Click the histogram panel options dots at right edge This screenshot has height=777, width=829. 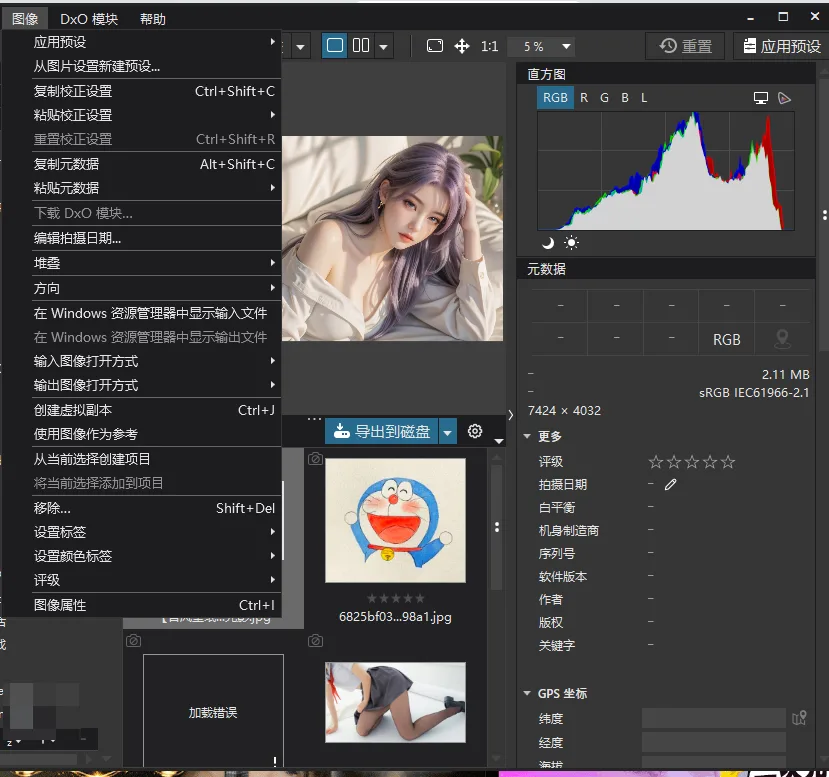tap(824, 215)
